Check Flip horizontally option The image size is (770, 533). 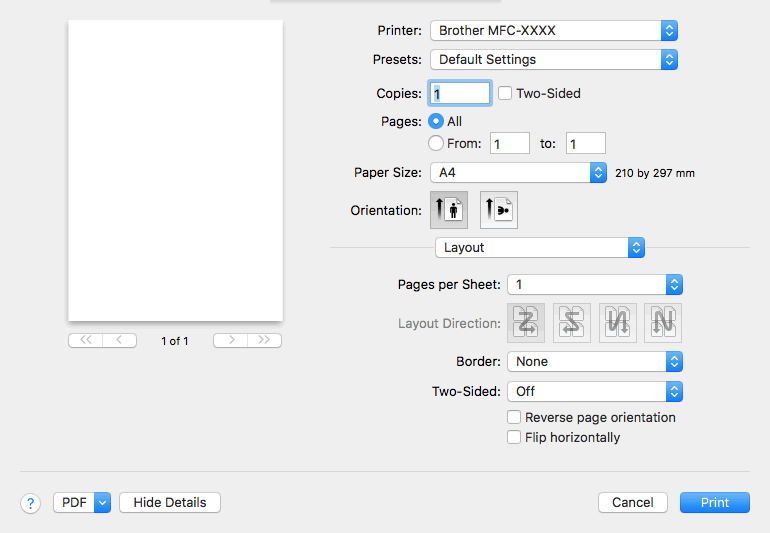click(x=514, y=437)
